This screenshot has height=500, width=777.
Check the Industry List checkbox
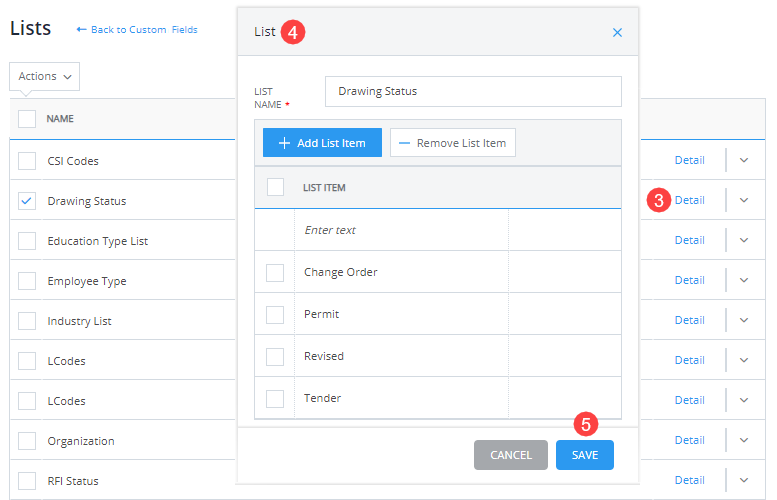point(27,321)
